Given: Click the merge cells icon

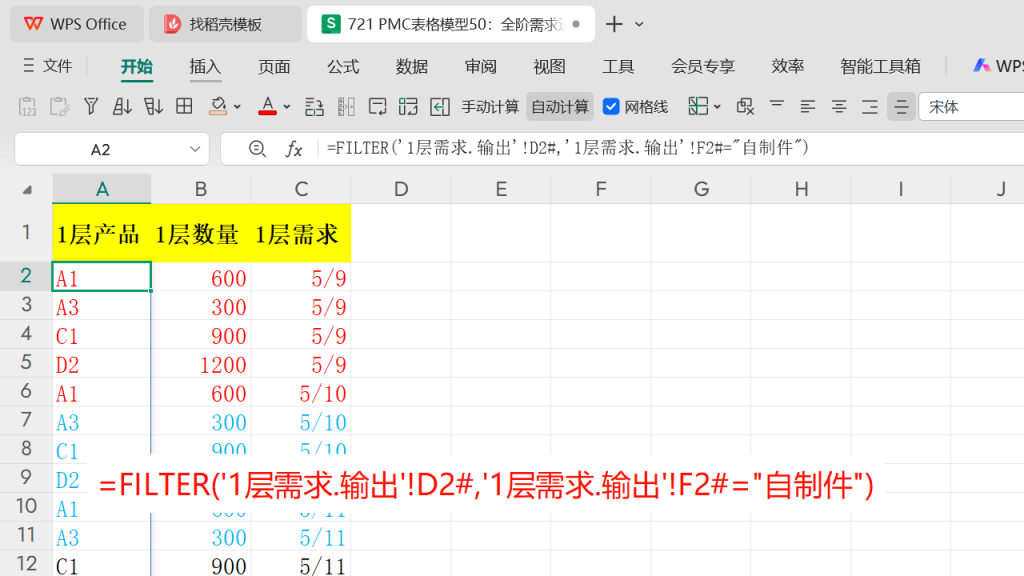Looking at the screenshot, I should (x=408, y=106).
